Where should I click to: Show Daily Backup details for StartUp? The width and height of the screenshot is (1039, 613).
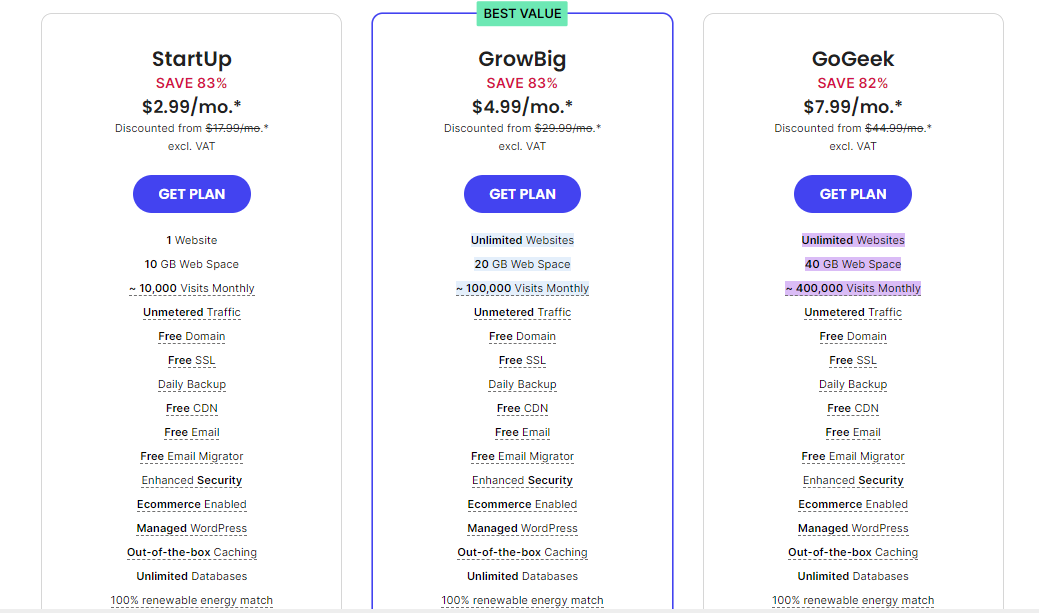pos(192,384)
